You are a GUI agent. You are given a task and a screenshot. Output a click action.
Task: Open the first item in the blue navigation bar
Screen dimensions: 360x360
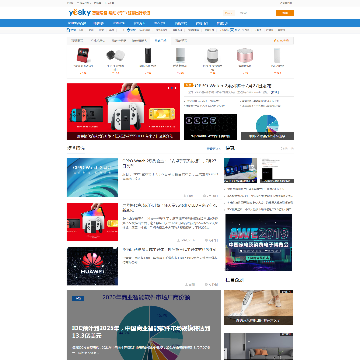(77, 23)
